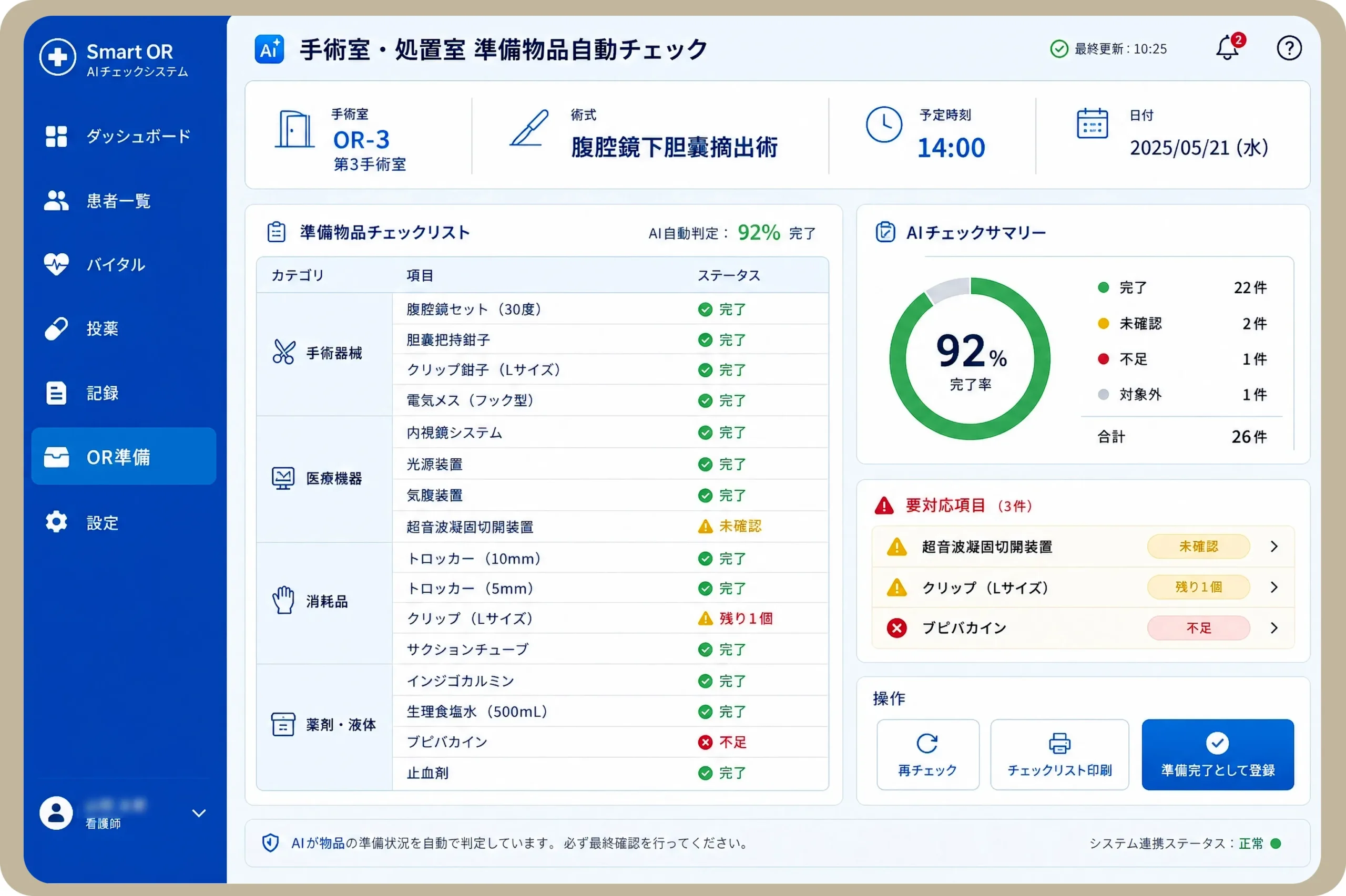Select 投薬 in the sidebar
This screenshot has width=1346, height=896.
tap(124, 328)
